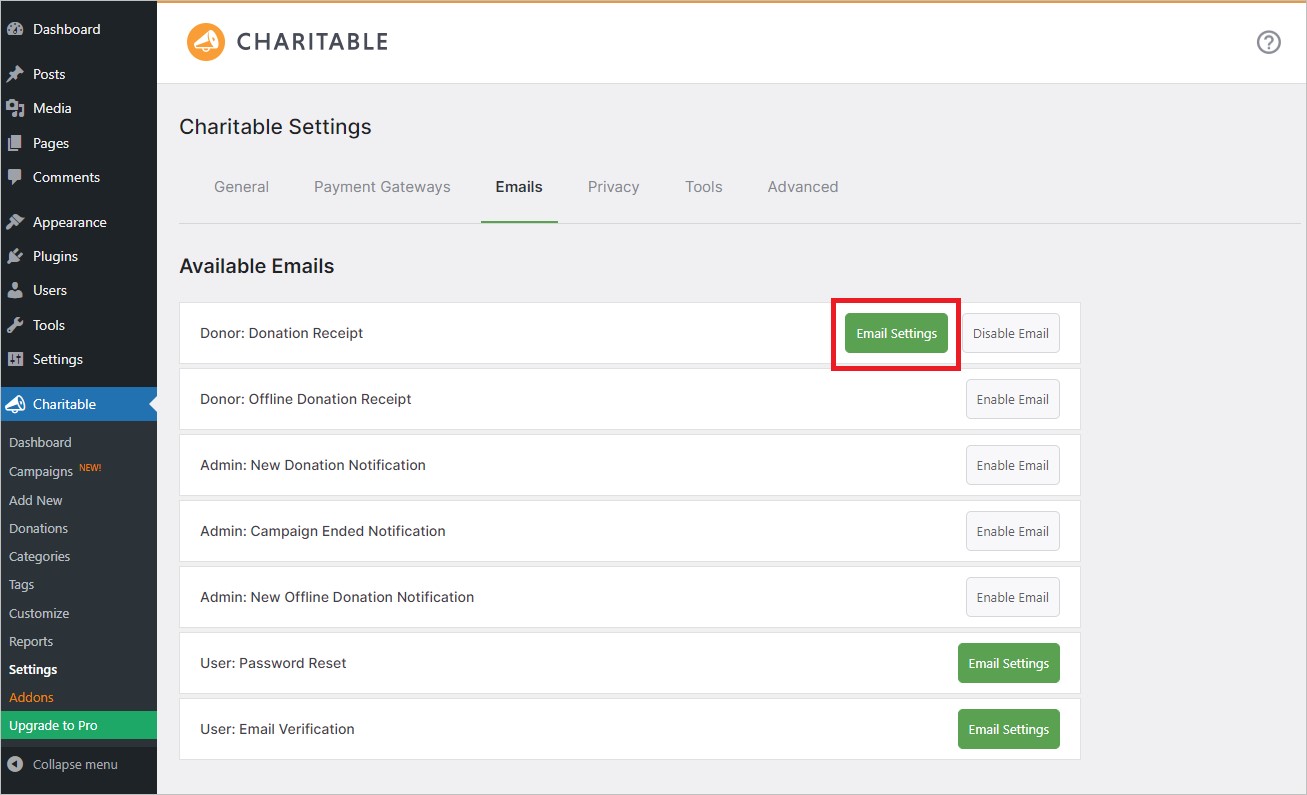Select the Comments bubble icon
This screenshot has width=1307, height=795.
(x=16, y=177)
